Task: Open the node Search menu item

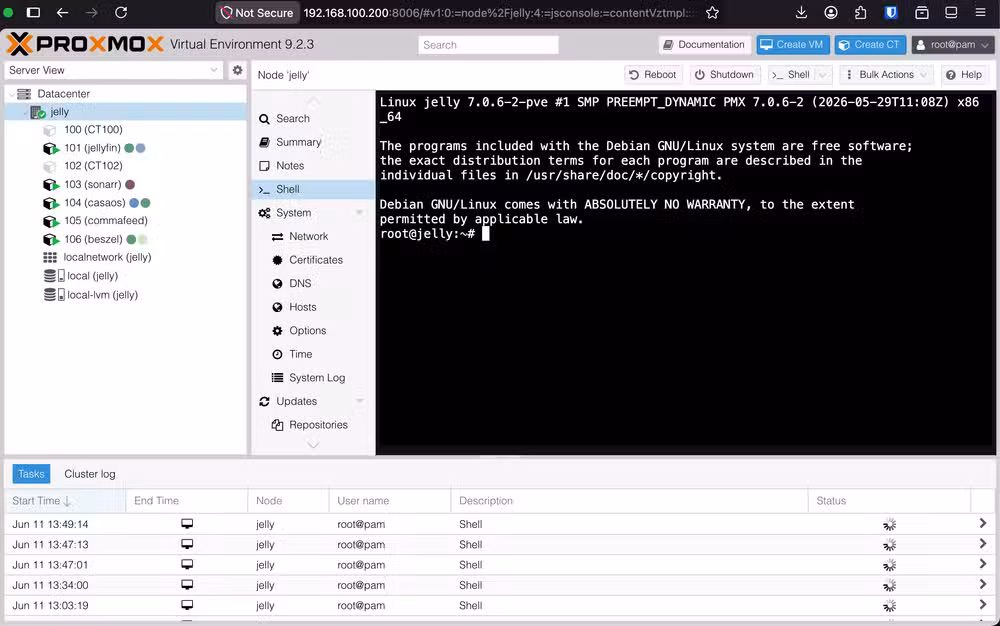Action: tap(293, 119)
